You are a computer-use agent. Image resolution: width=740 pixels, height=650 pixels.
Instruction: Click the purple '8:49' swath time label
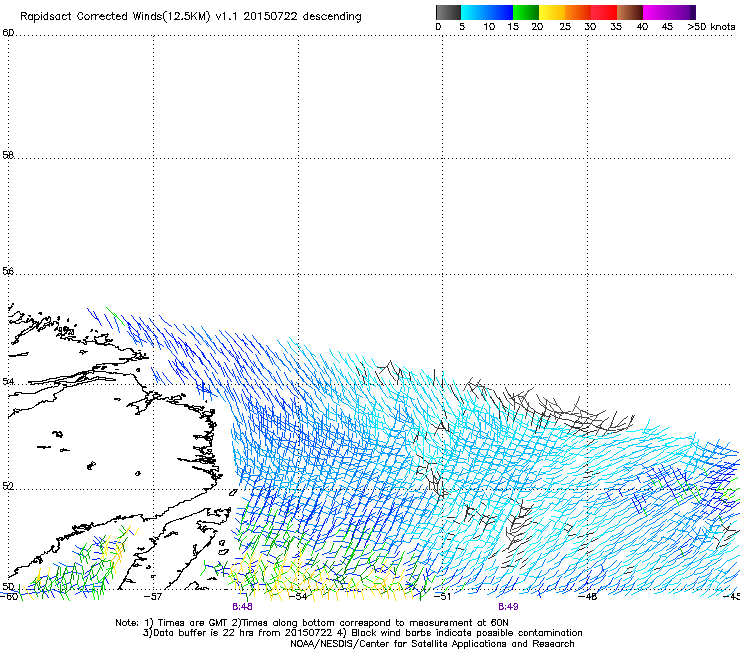point(508,607)
